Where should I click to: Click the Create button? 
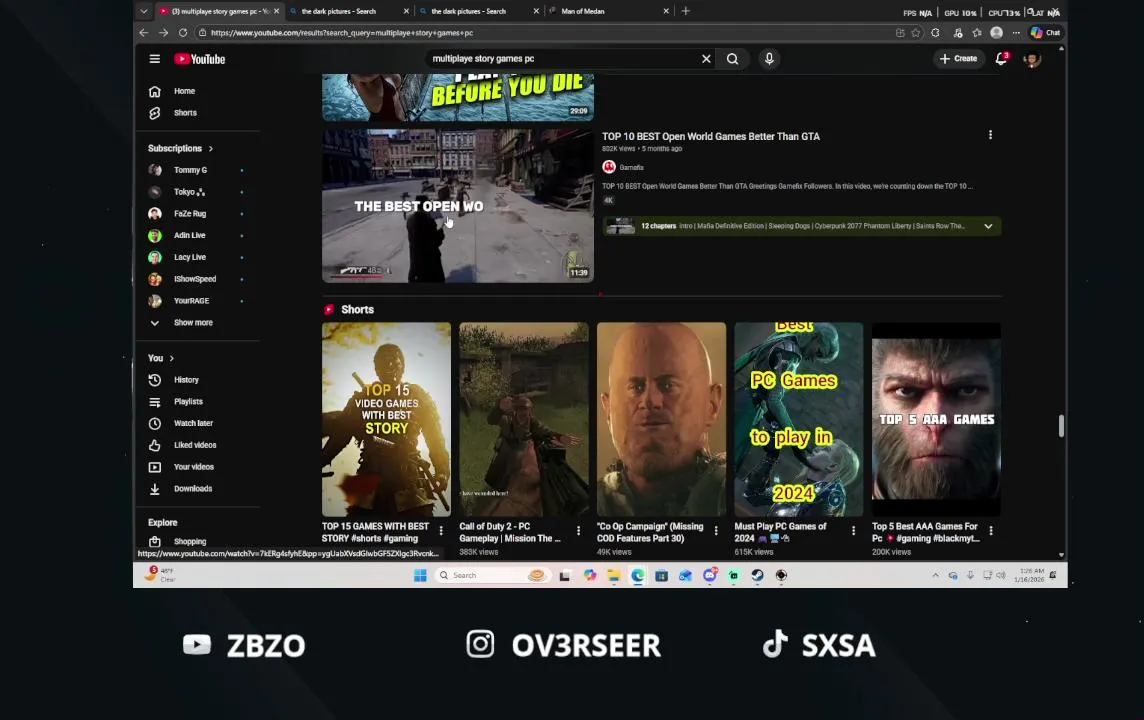pos(959,59)
